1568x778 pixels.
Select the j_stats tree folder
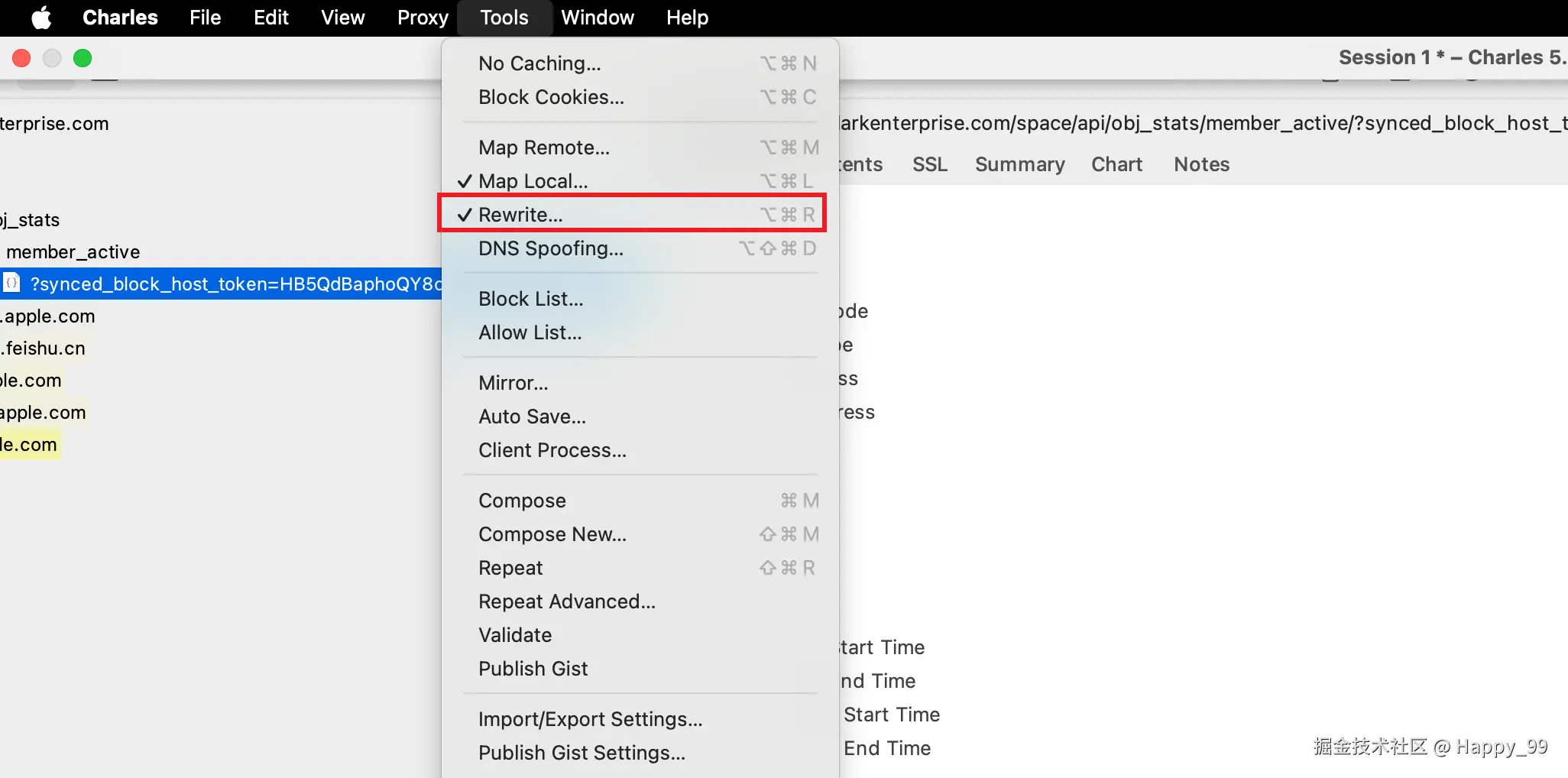point(30,220)
